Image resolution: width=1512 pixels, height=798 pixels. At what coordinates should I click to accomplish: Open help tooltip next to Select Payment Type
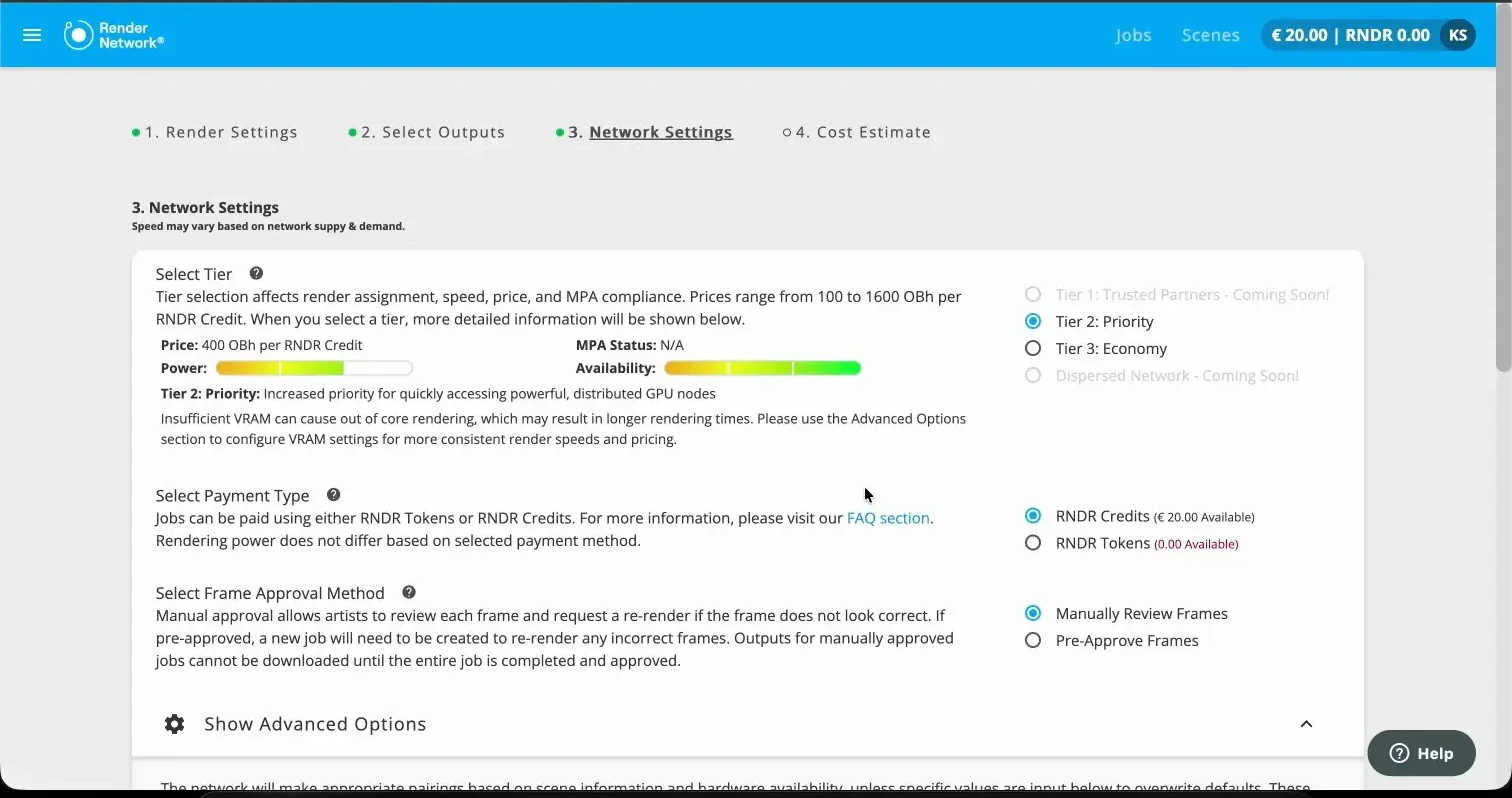pos(334,495)
